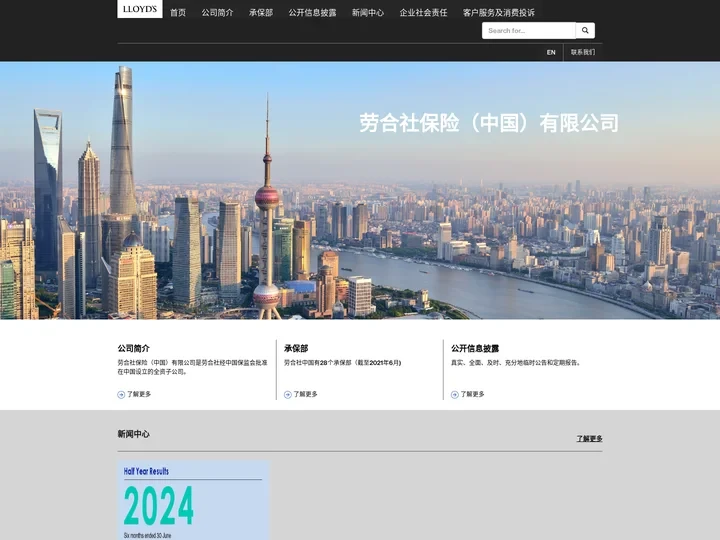
Task: Click the 公司简介 section heading
Action: [x=134, y=349]
